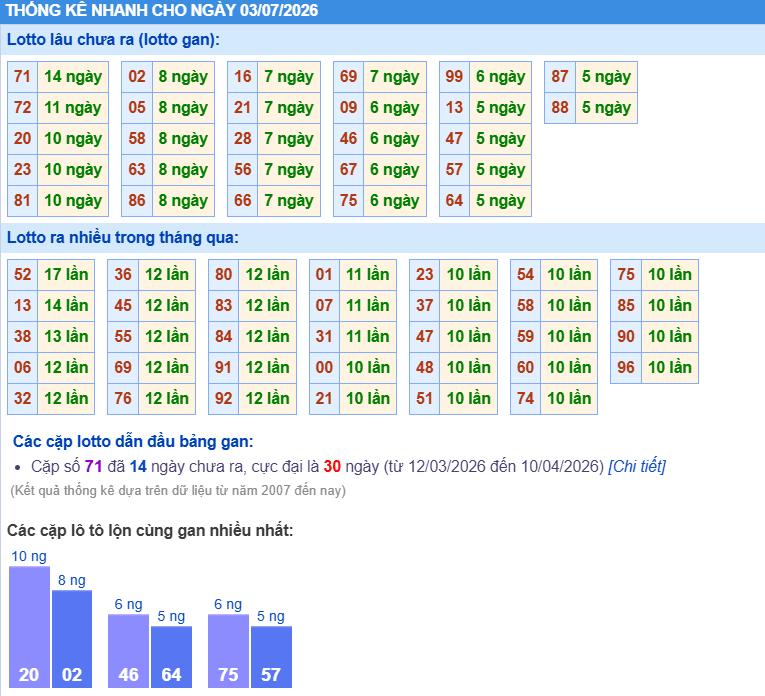Select the bar labeled 64
Image resolution: width=765 pixels, height=696 pixels.
pos(171,657)
